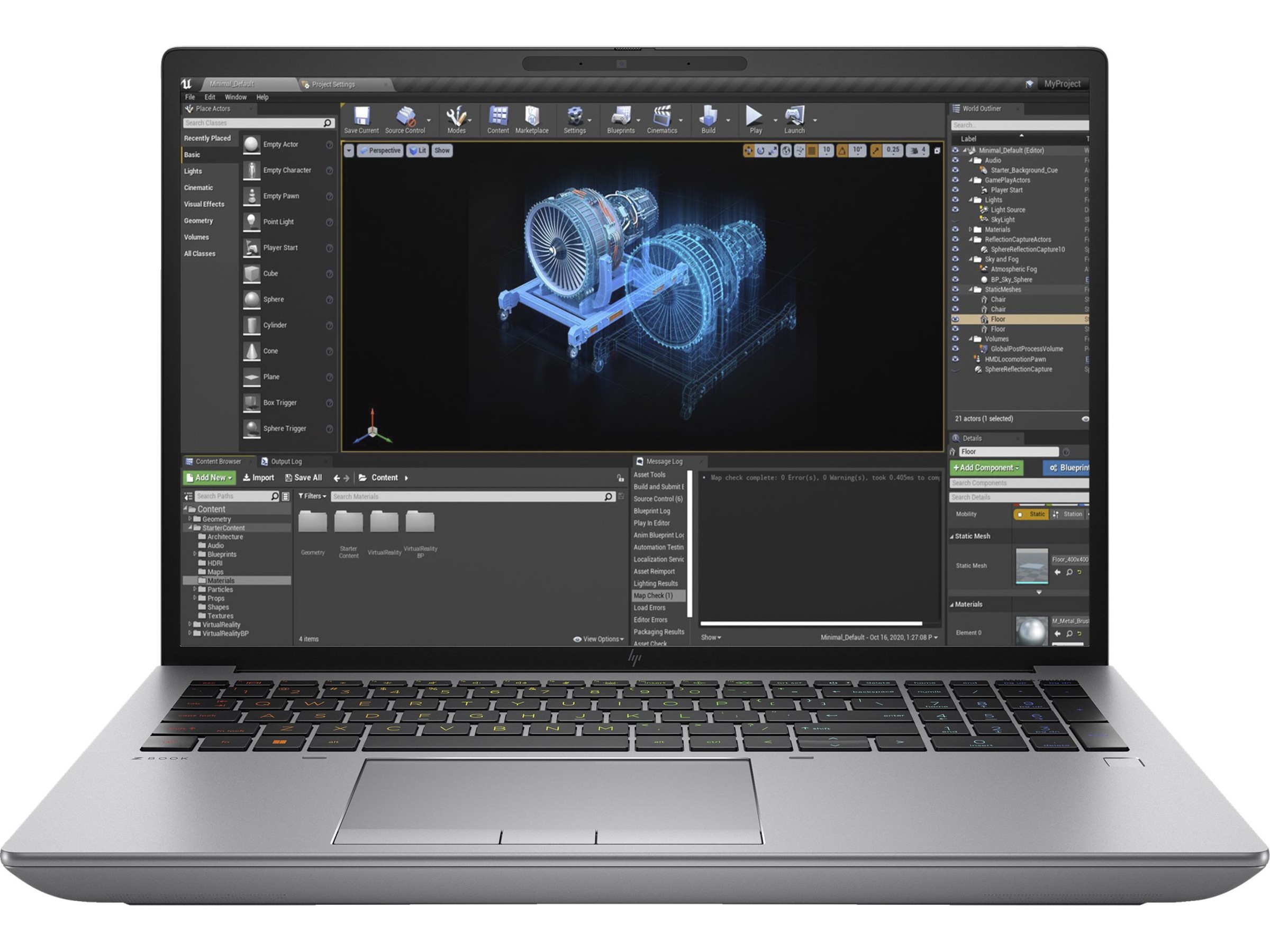Open the Add Component dropdown
This screenshot has width=1270, height=952.
point(986,468)
